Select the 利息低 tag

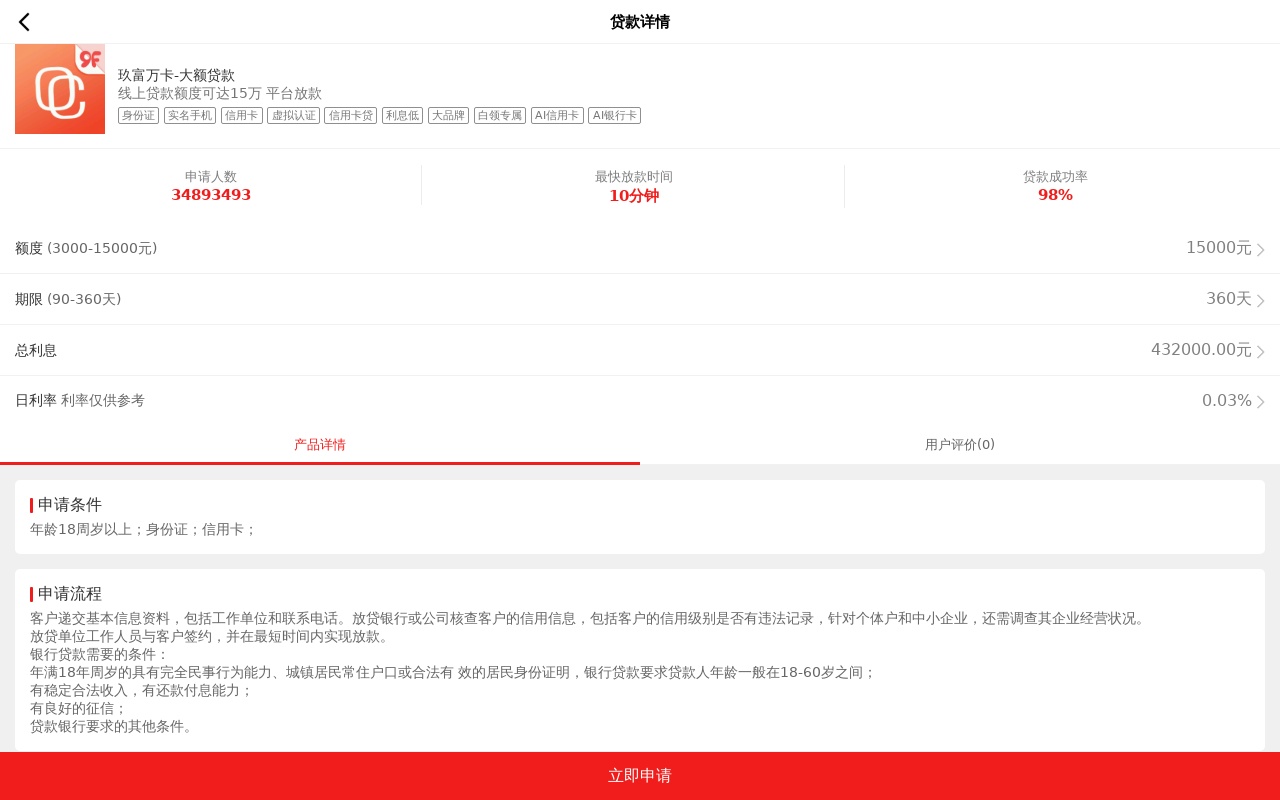coord(403,115)
